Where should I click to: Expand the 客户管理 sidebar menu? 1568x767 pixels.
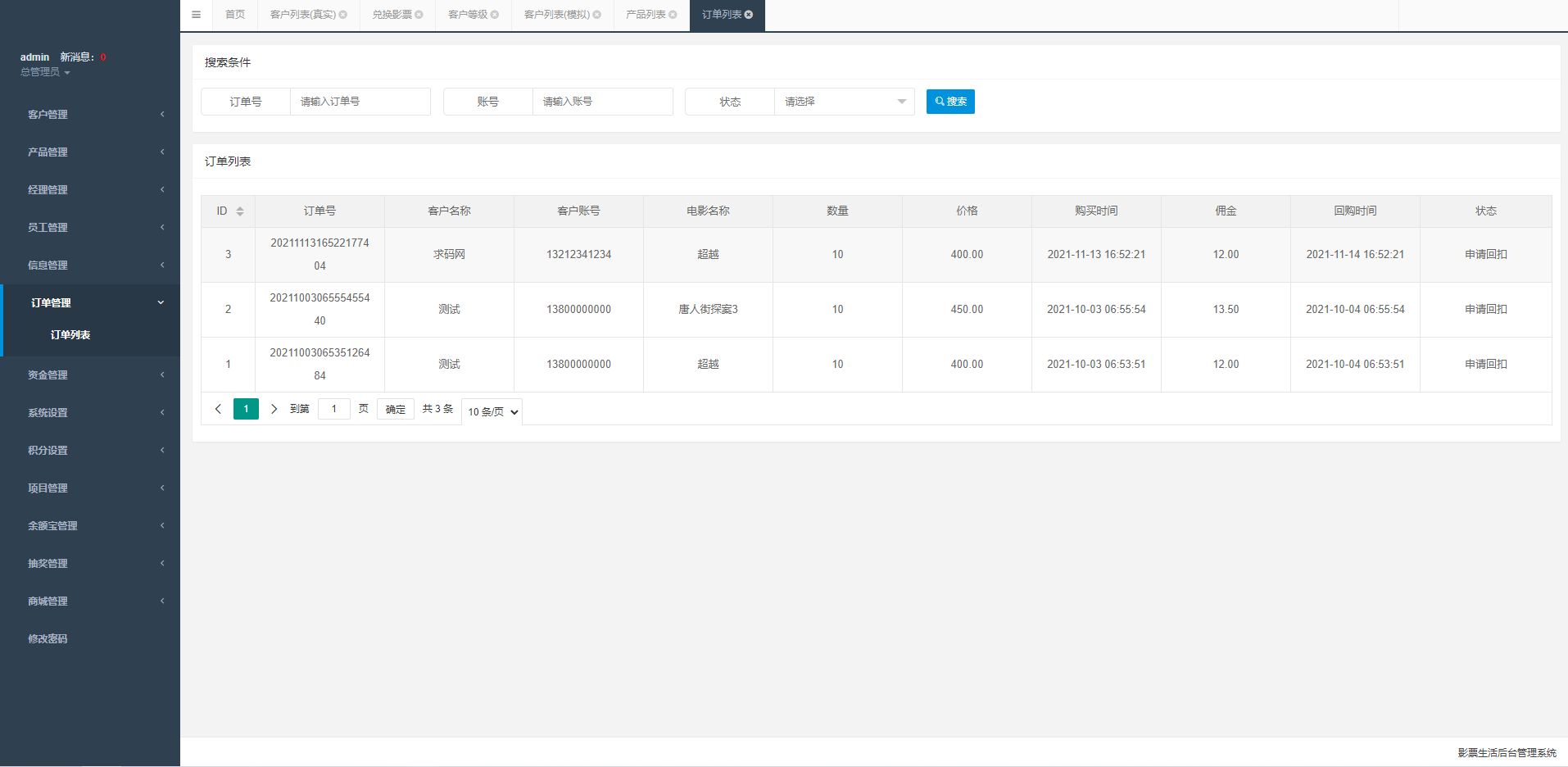pos(90,115)
